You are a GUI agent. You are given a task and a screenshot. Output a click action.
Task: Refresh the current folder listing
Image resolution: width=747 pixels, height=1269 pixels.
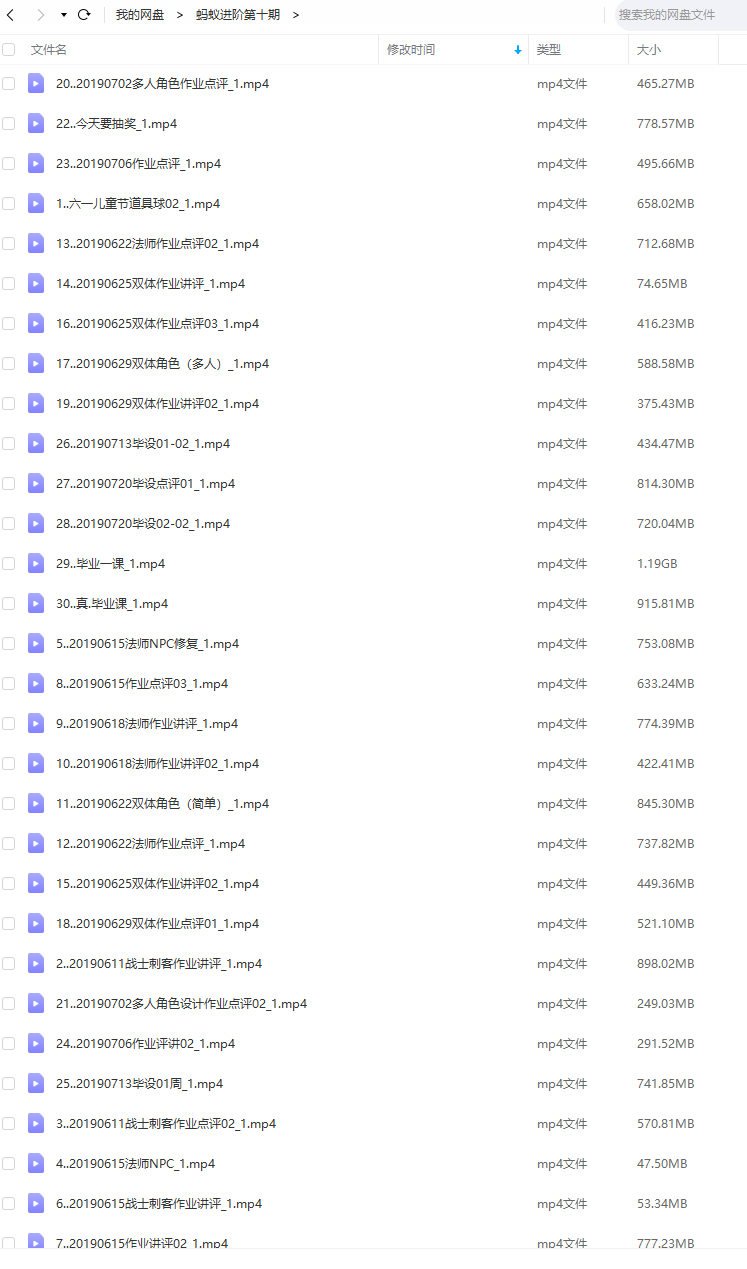tap(84, 15)
